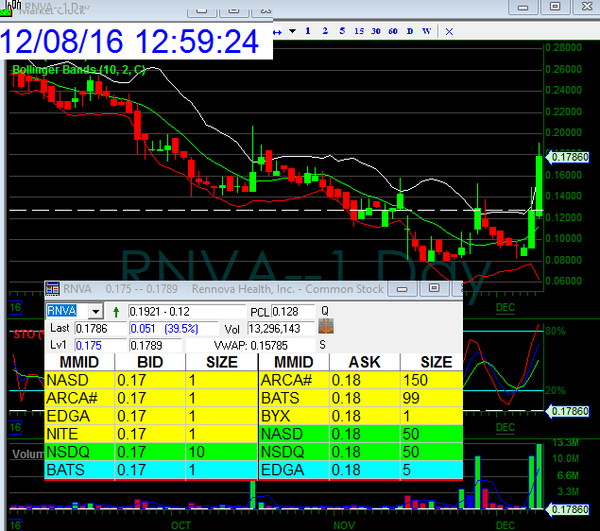
Task: Select the 1-minute chart interval
Action: pyautogui.click(x=308, y=31)
